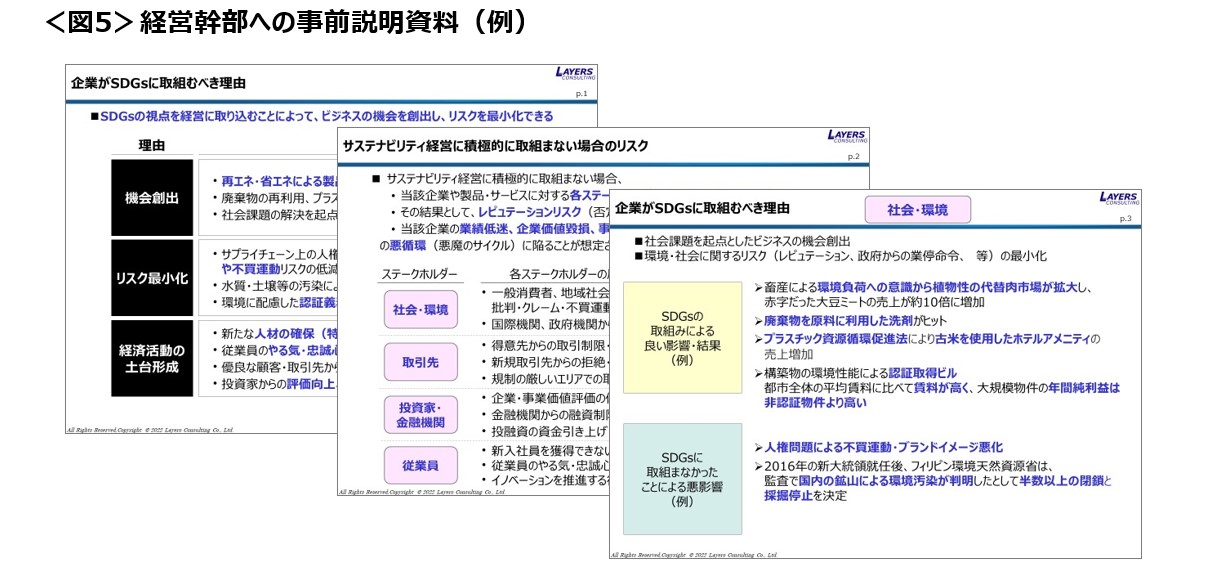
Task: Click bullet '投融資の資金引き上げ' on slide p.2
Action: 544,430
